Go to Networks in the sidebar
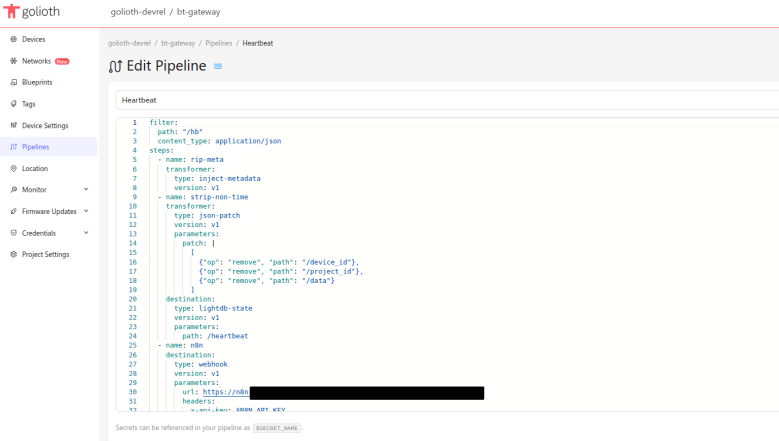Screen dimensions: 779x441 [x=36, y=61]
